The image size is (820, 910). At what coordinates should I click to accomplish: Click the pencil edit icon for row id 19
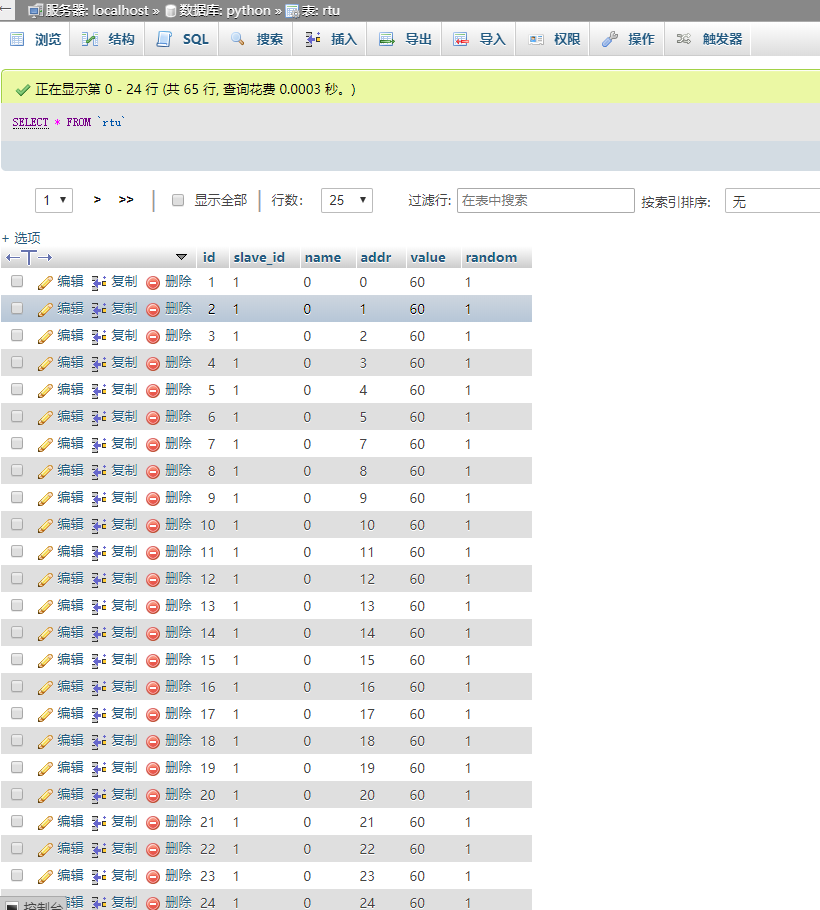(x=45, y=768)
